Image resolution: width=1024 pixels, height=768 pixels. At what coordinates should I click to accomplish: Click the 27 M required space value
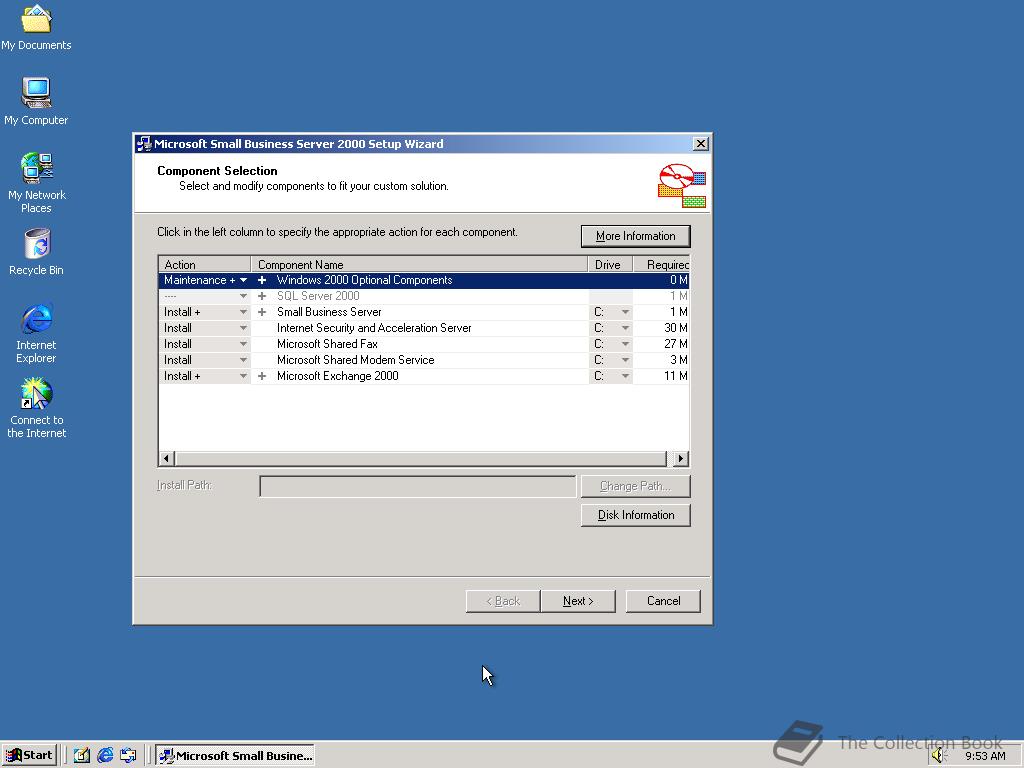point(675,344)
